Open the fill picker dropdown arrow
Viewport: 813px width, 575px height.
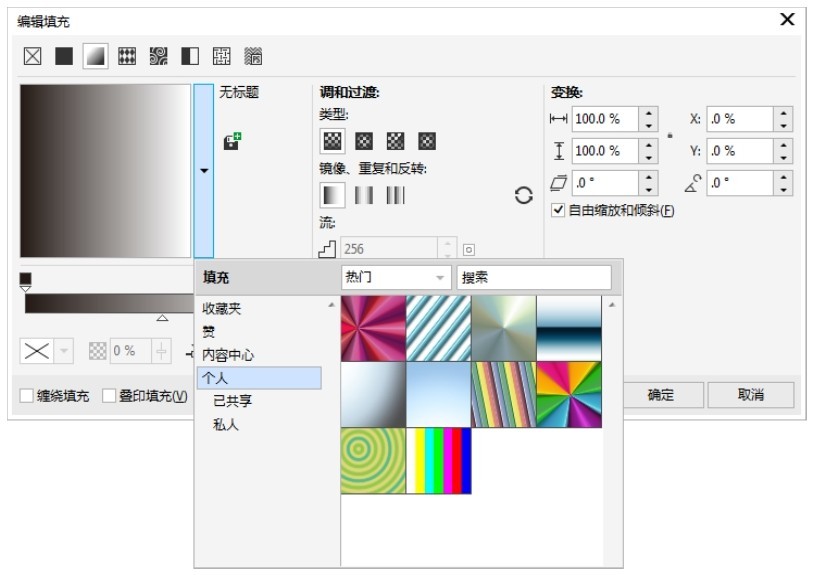204,171
